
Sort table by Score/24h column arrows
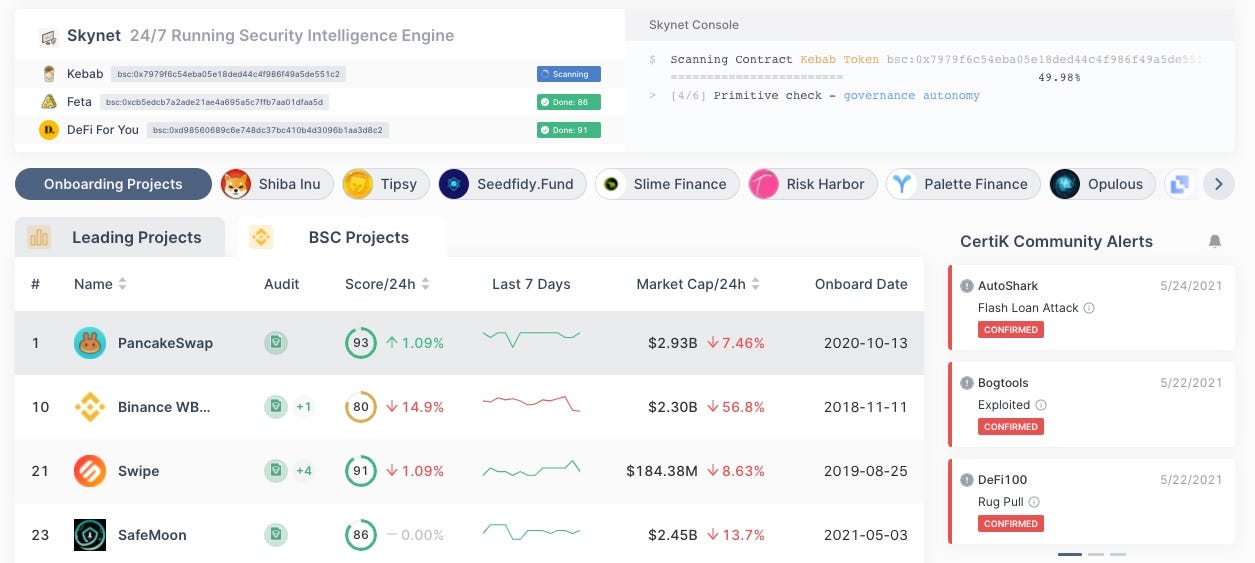point(425,284)
